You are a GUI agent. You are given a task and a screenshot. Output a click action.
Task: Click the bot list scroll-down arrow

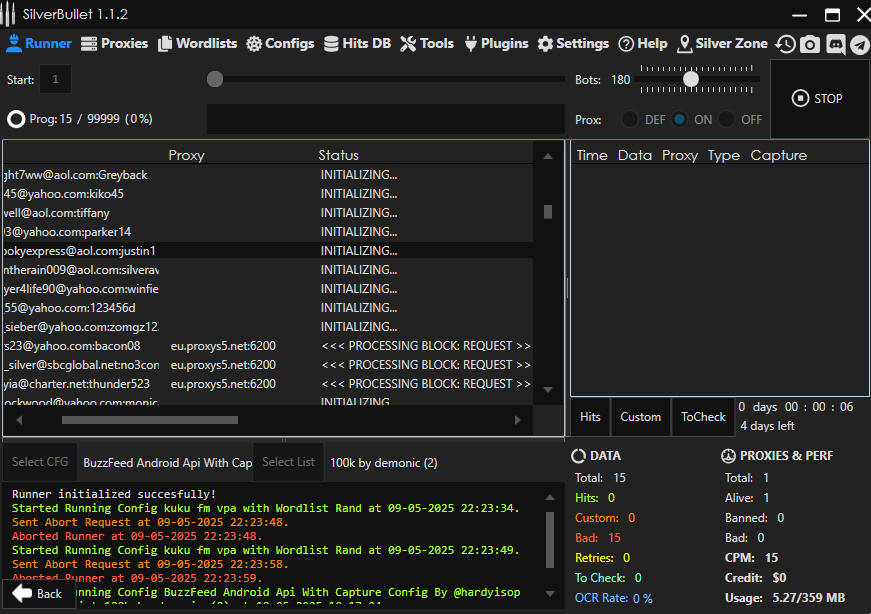coord(547,390)
